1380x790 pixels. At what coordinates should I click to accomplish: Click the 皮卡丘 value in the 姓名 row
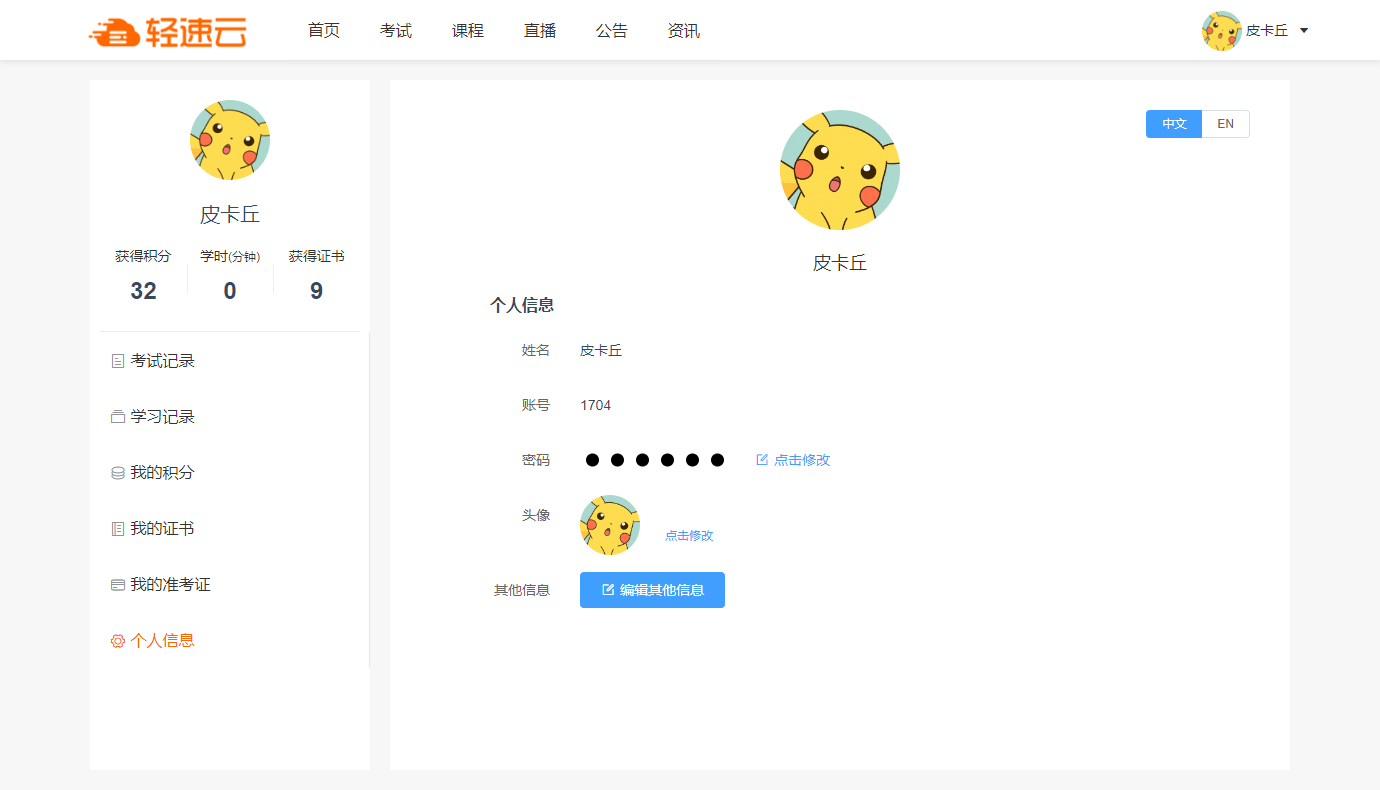[601, 350]
